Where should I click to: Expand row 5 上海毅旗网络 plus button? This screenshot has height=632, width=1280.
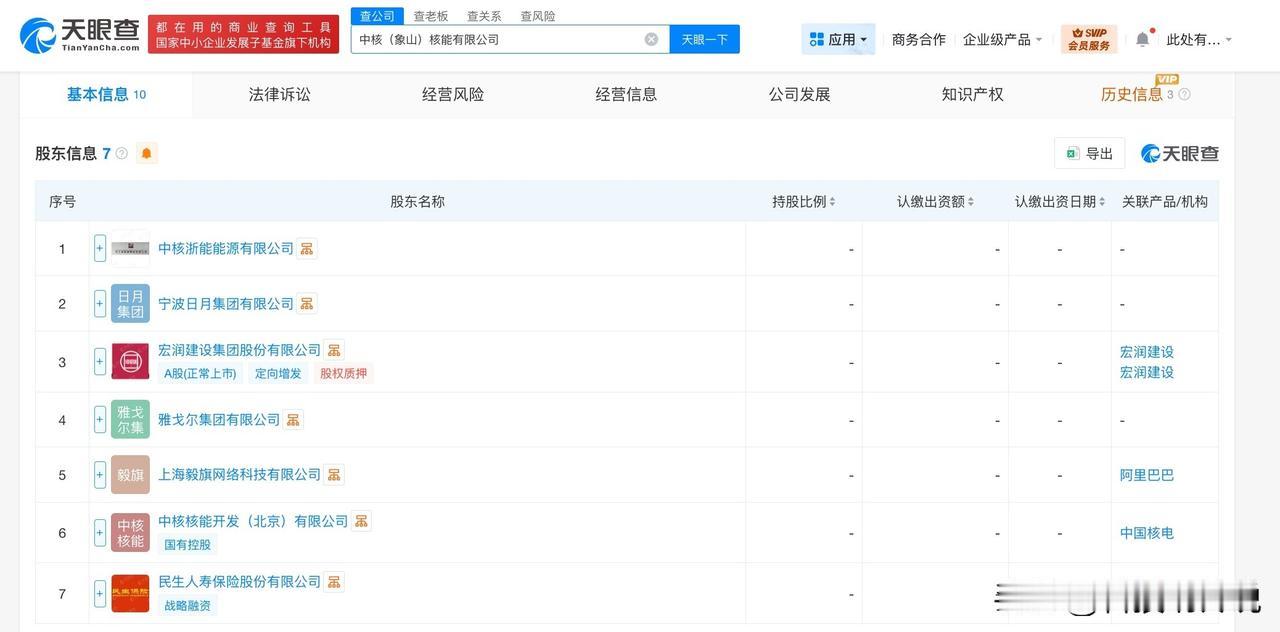(x=100, y=475)
